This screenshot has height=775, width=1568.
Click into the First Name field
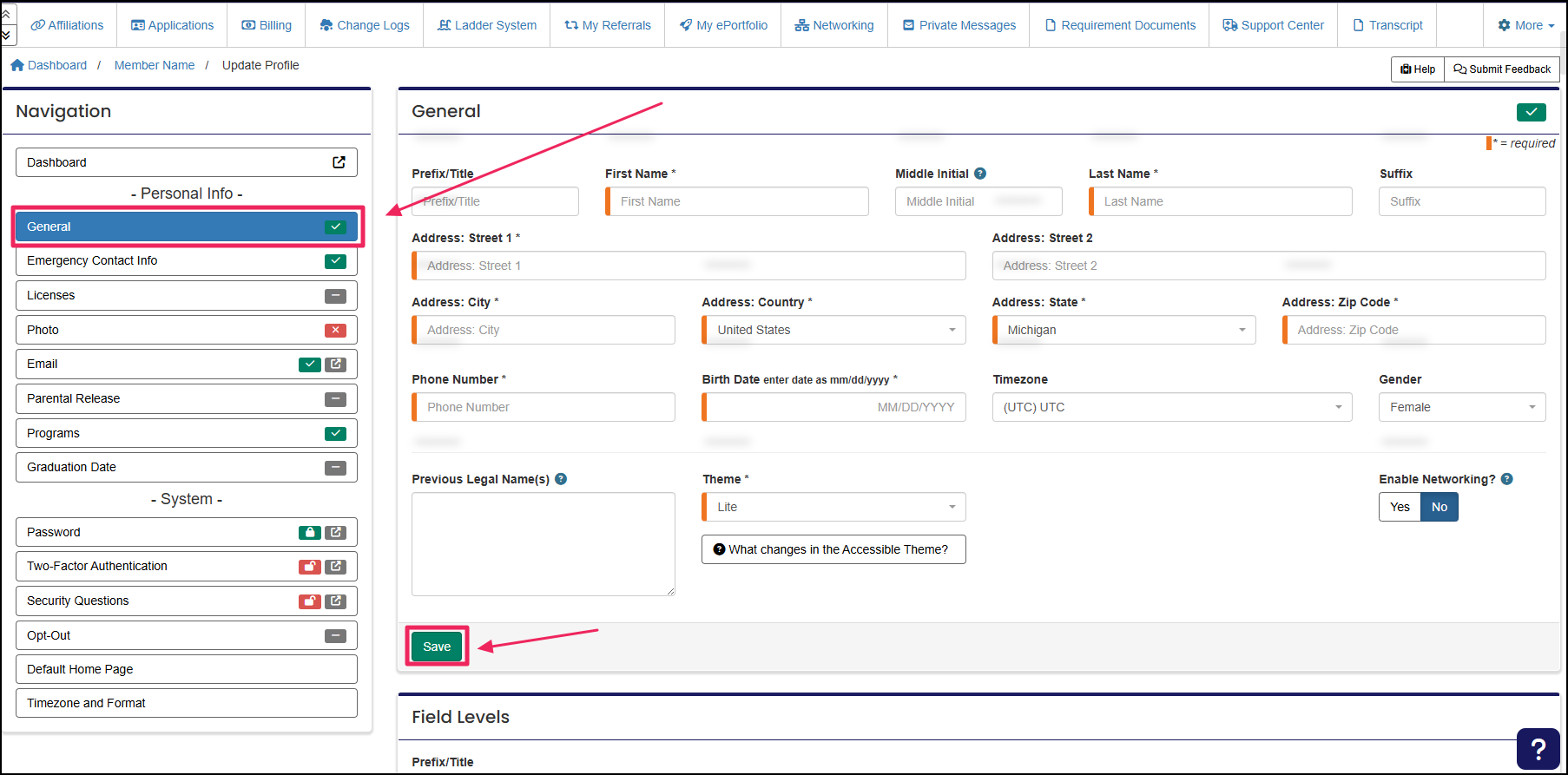tap(738, 201)
